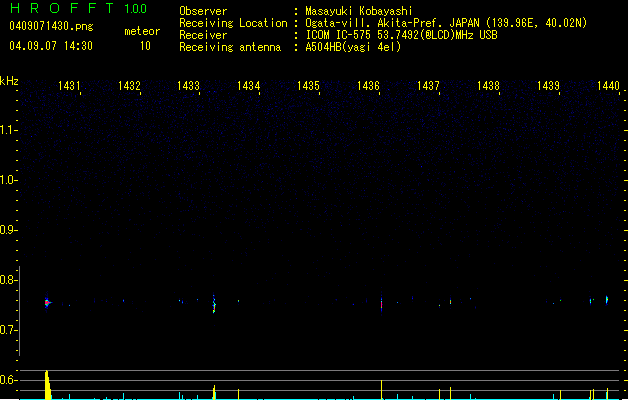
Task: Click the Receiving Location label
Action: (x=233, y=23)
